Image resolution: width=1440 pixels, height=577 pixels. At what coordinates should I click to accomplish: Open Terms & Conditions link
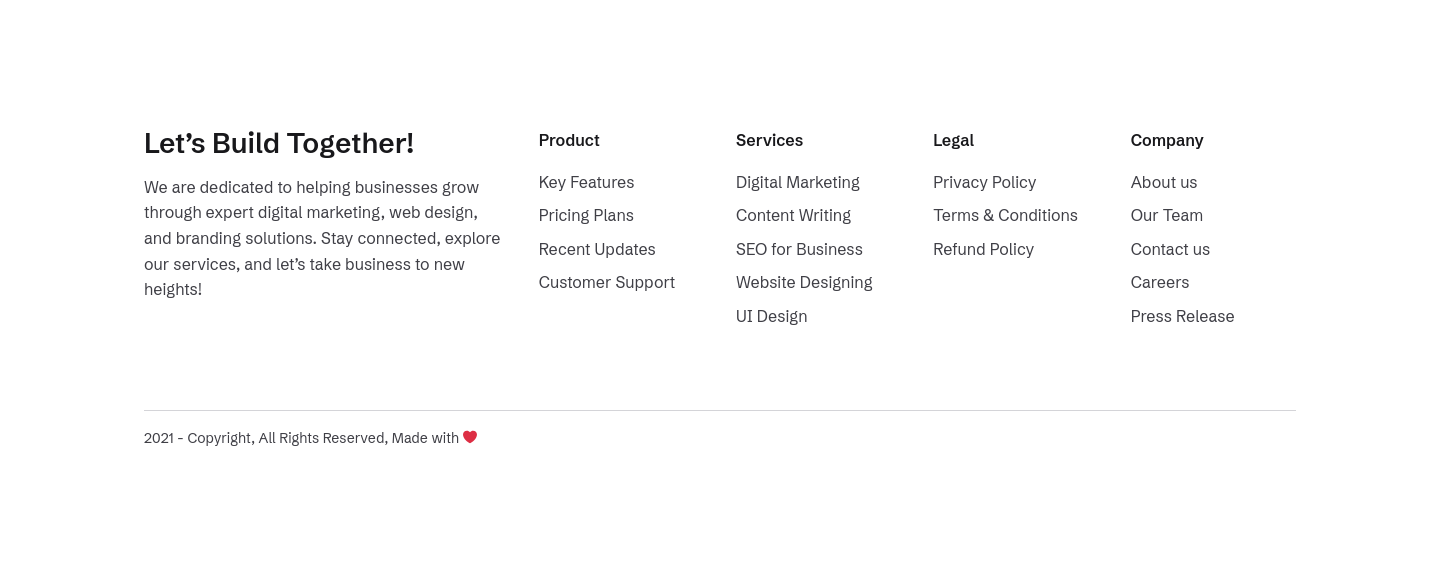(1005, 215)
